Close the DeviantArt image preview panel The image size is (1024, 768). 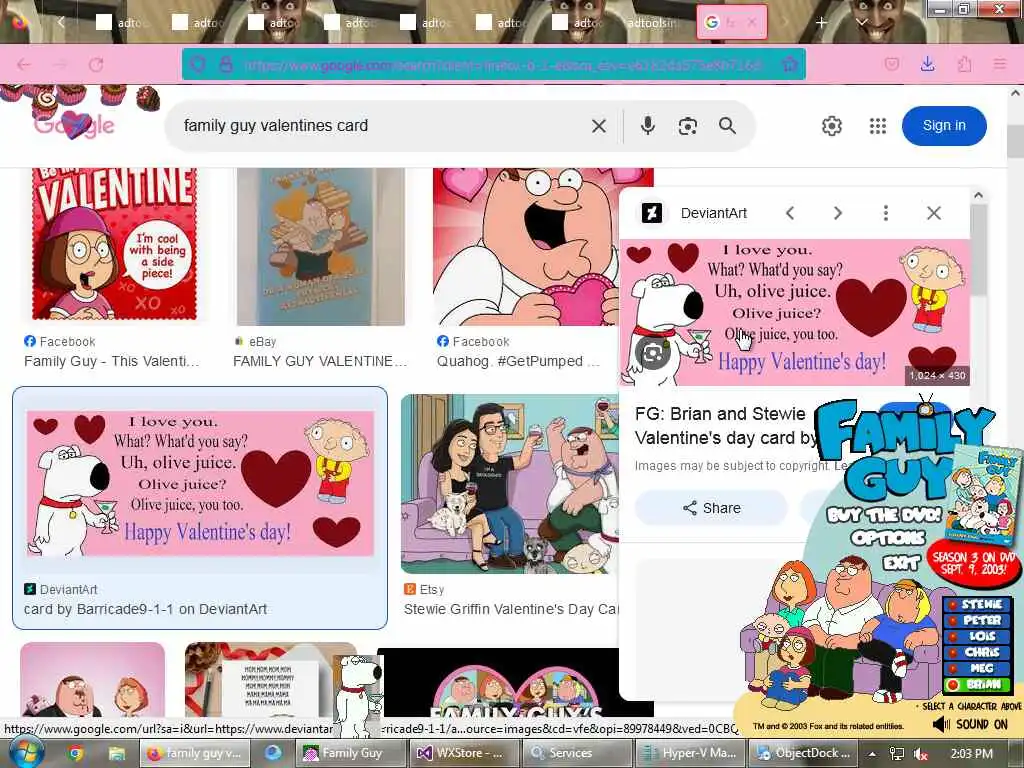[934, 213]
